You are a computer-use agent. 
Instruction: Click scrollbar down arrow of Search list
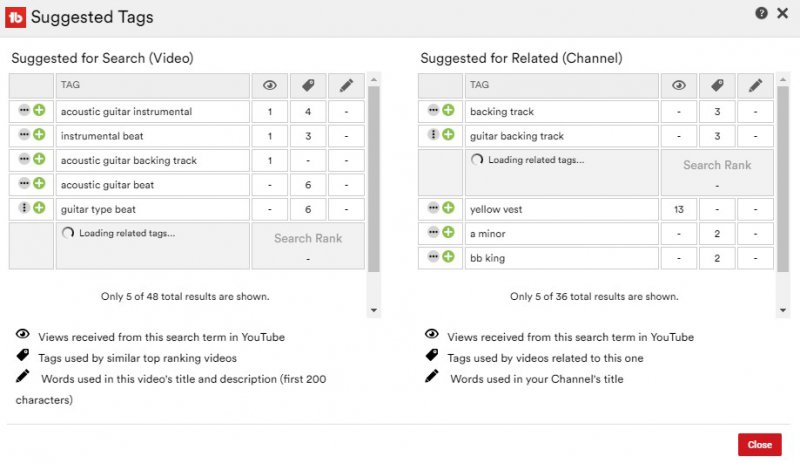(374, 310)
